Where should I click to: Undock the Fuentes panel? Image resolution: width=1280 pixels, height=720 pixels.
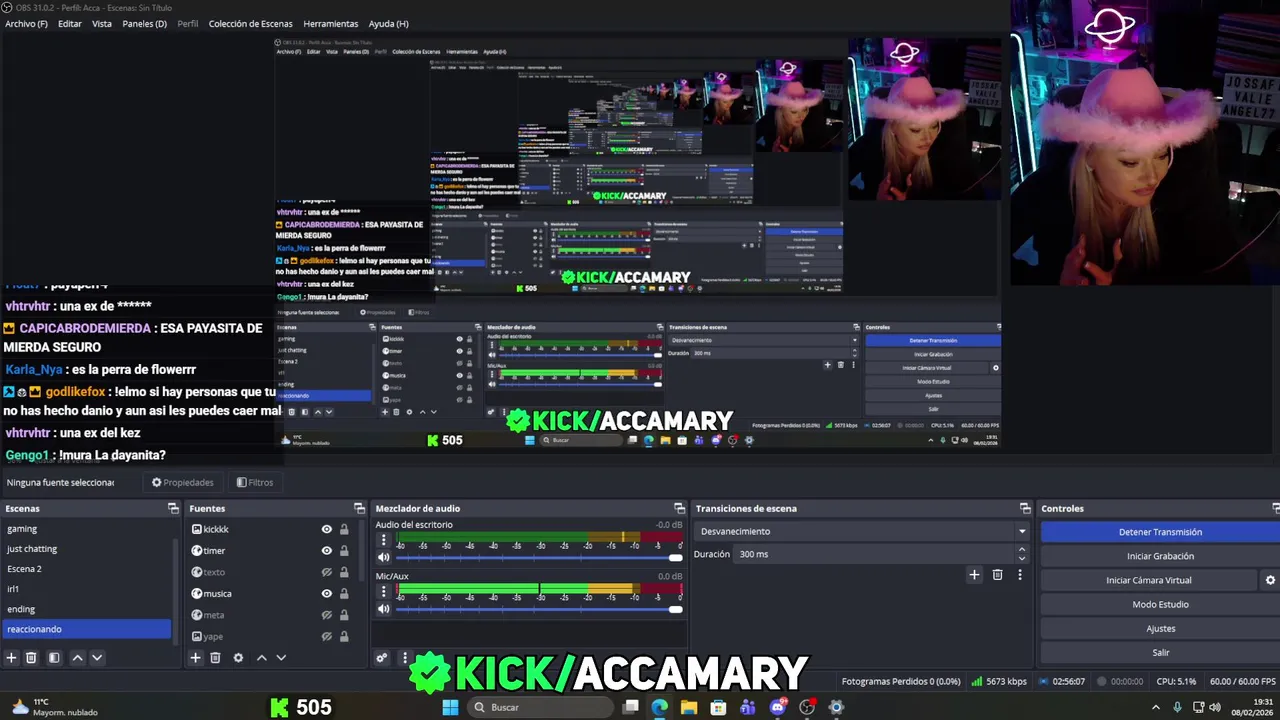point(359,508)
